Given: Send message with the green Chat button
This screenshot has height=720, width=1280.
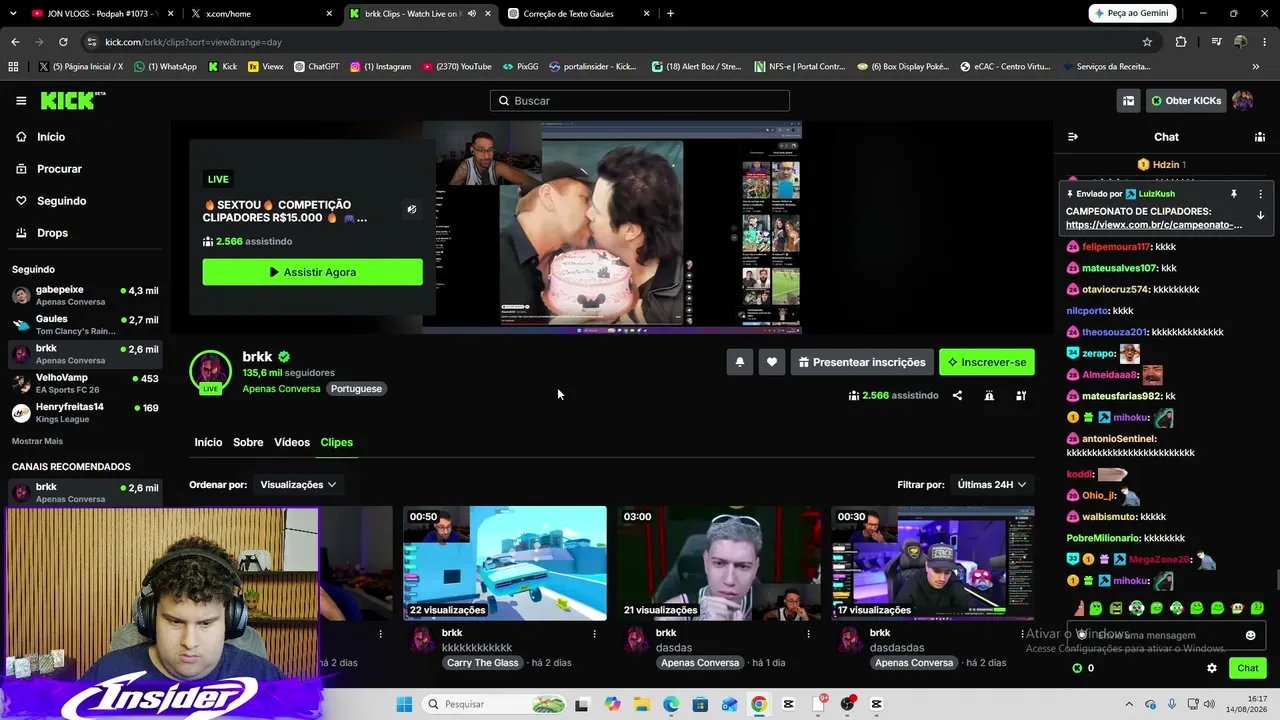Looking at the screenshot, I should point(1247,668).
